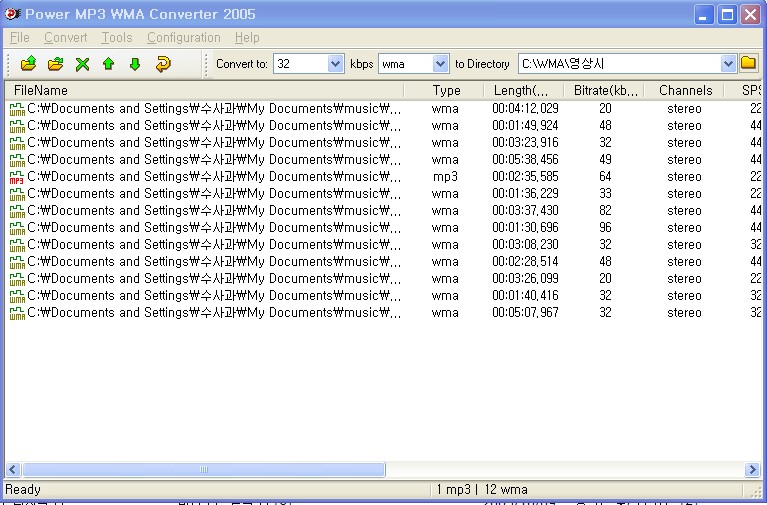The height and width of the screenshot is (505, 767).
Task: Sort list by Channels column header
Action: pyautogui.click(x=684, y=91)
